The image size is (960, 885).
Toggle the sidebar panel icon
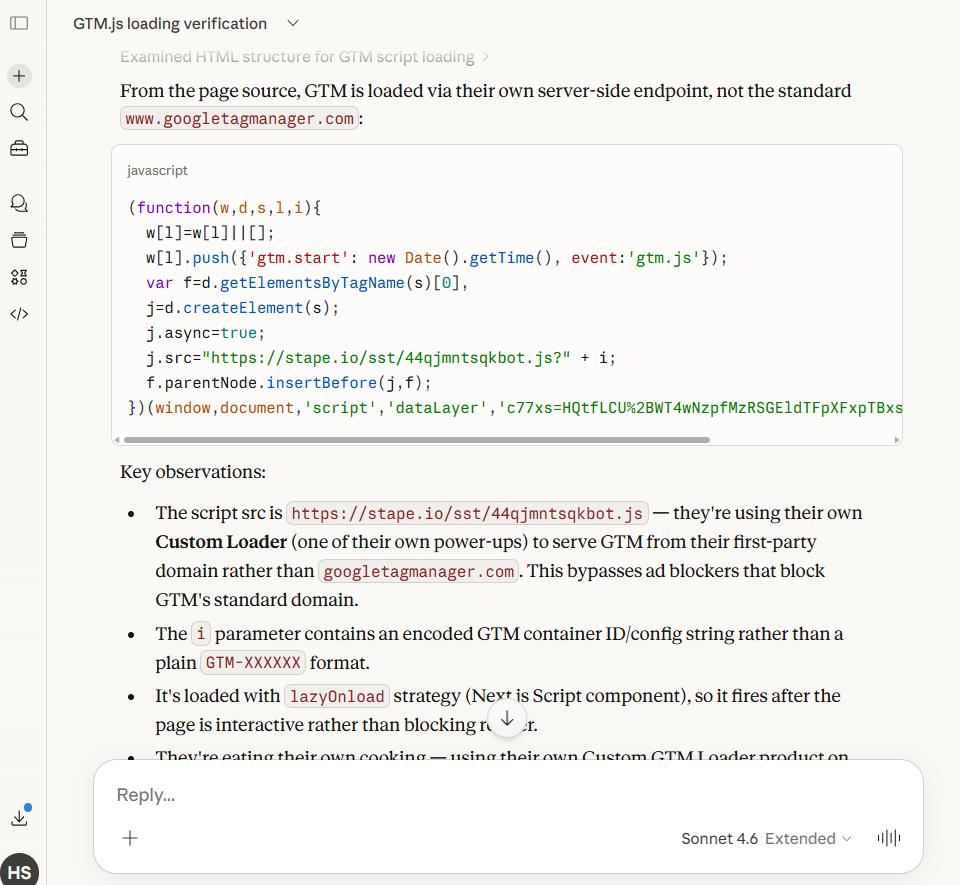click(19, 22)
